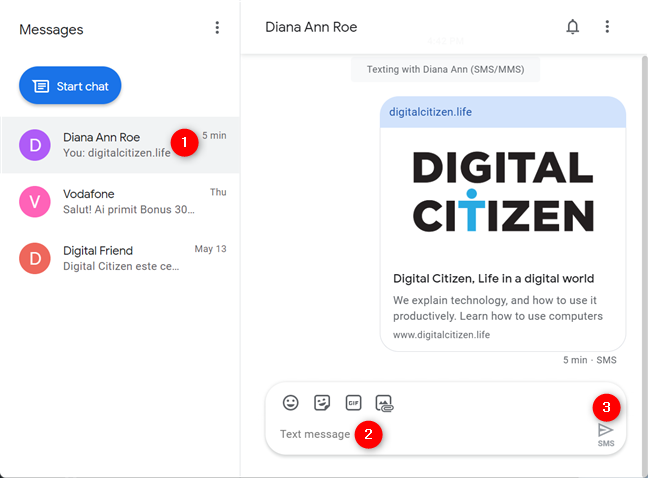This screenshot has height=478, width=648.
Task: Click the Diana Ann Roe conversation header name
Action: click(x=311, y=27)
